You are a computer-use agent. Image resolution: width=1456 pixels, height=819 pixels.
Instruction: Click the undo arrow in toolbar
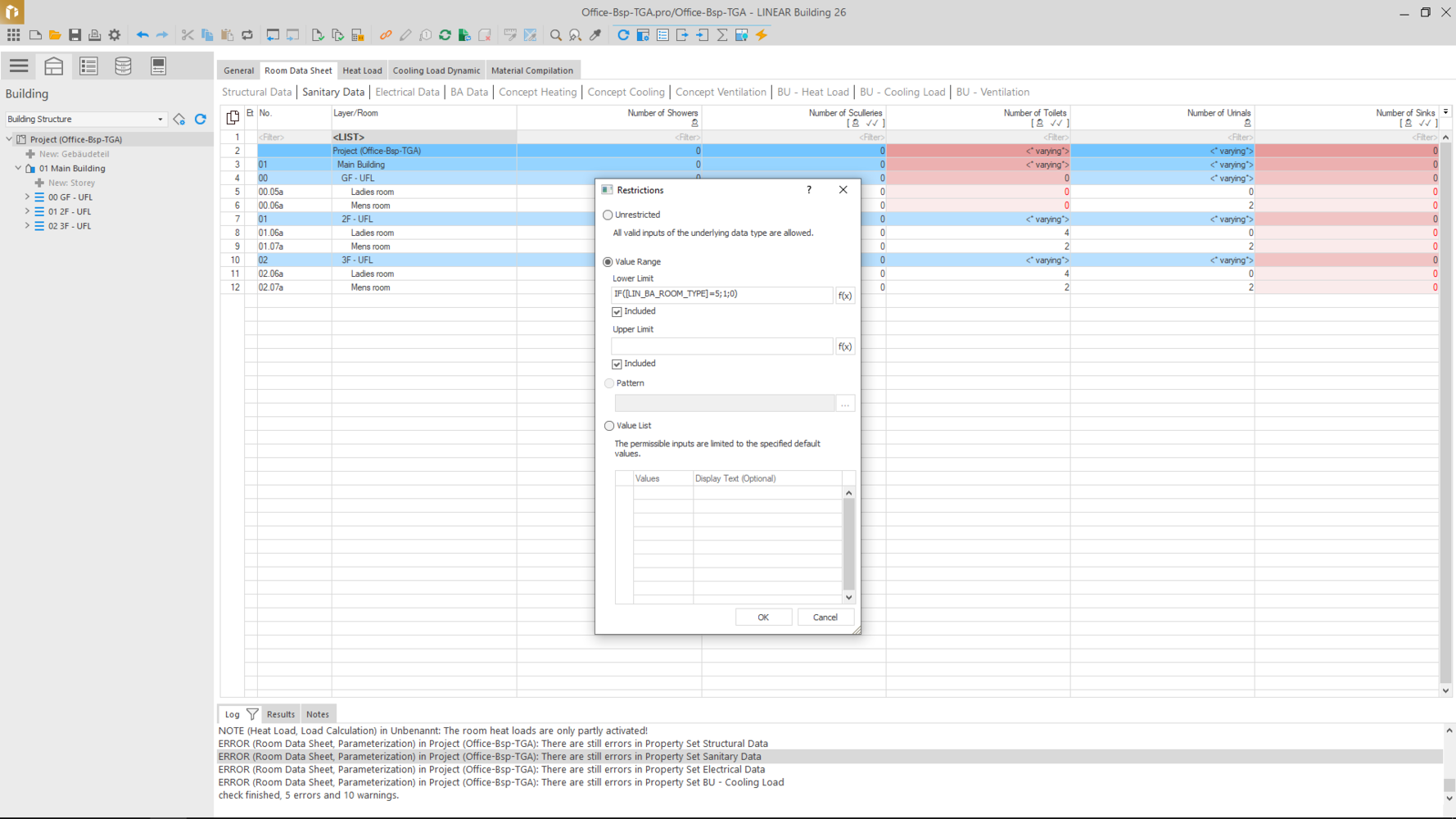click(x=142, y=35)
